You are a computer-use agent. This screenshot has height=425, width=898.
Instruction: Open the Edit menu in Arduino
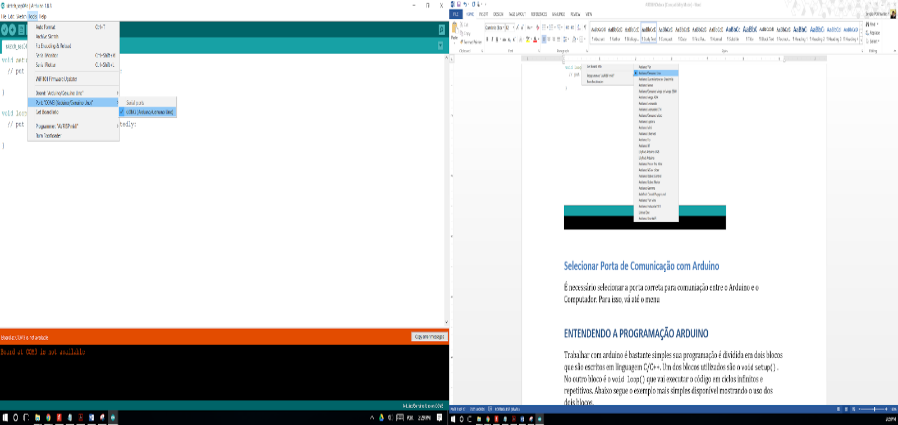pyautogui.click(x=11, y=16)
